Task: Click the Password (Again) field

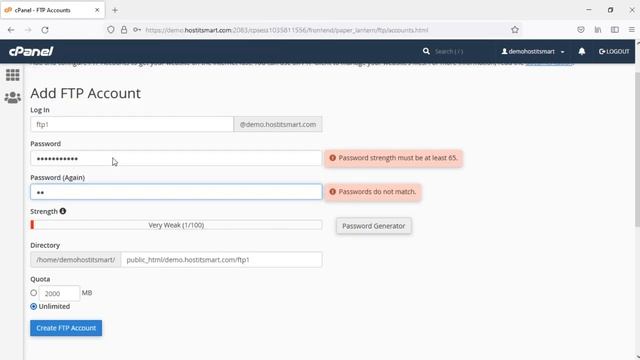Action: coord(176,192)
